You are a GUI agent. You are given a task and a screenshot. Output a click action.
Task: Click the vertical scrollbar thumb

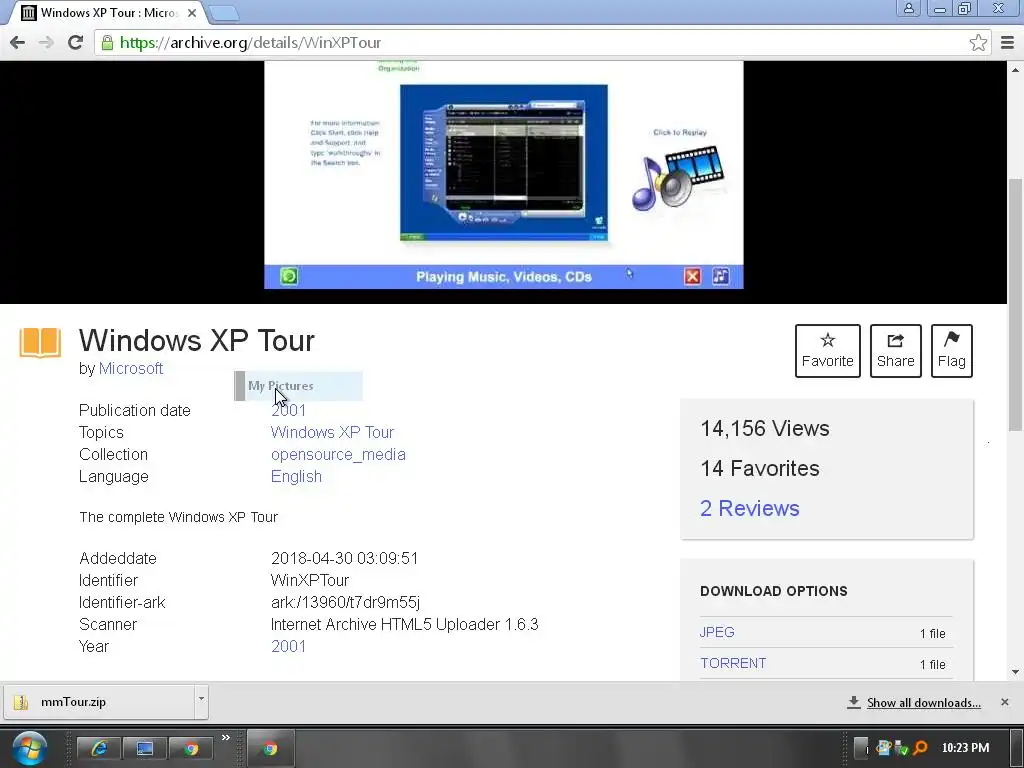tap(1016, 304)
